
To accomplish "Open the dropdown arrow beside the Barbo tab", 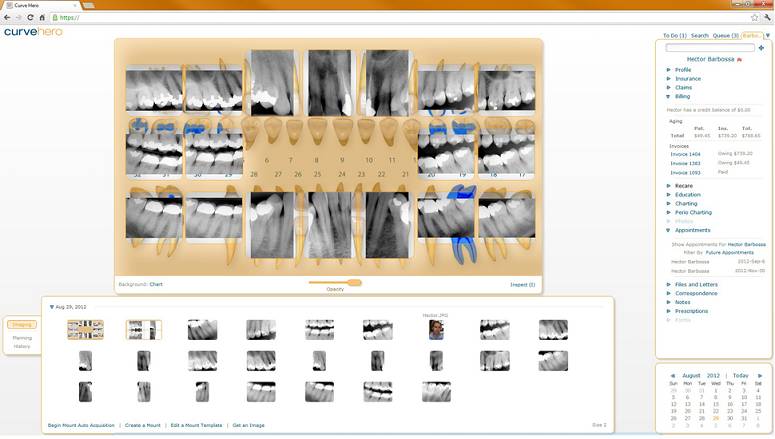I will [x=768, y=36].
